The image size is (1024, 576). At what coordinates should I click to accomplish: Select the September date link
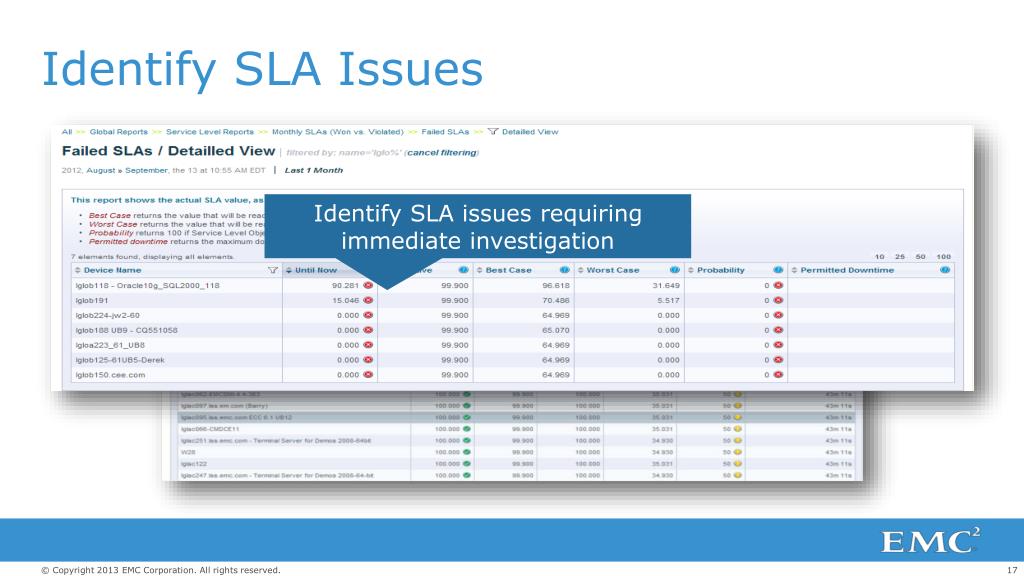coord(146,170)
